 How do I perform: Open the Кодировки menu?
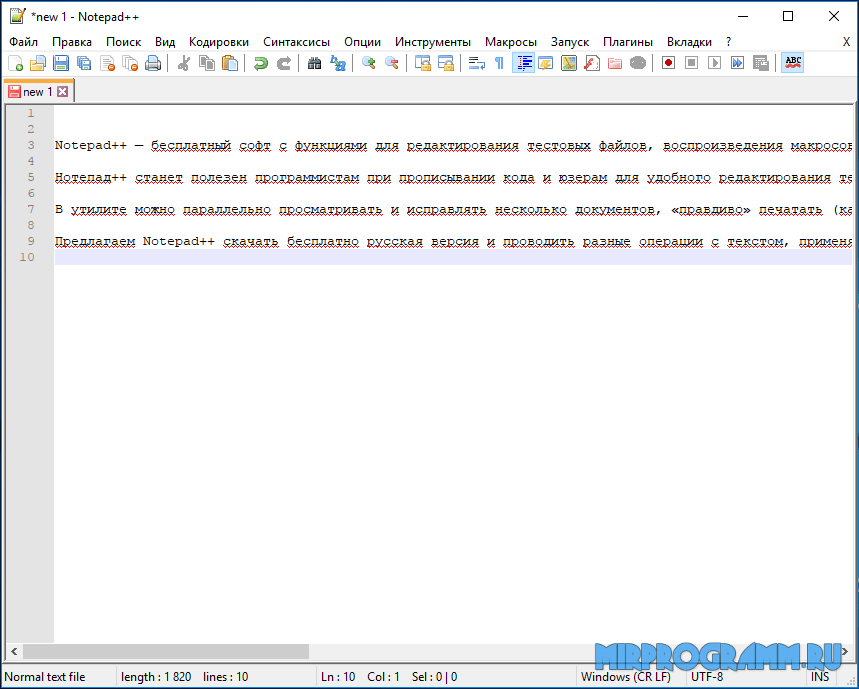tap(219, 42)
